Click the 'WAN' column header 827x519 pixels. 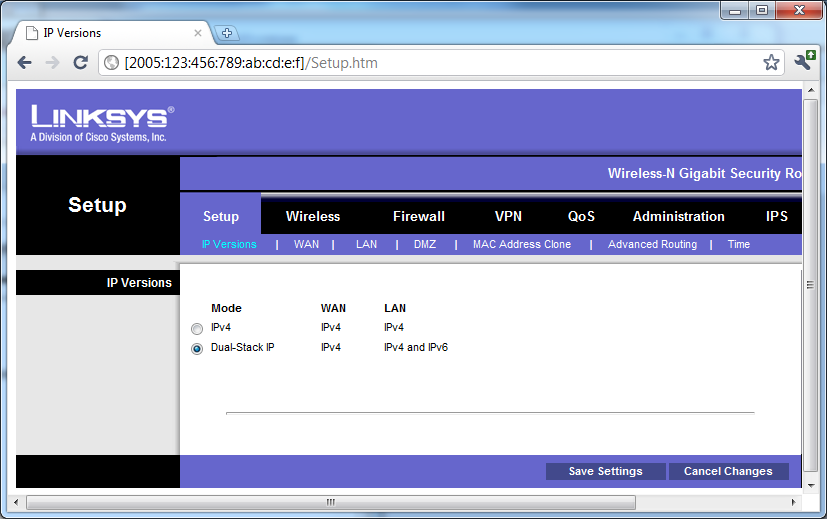coord(333,308)
